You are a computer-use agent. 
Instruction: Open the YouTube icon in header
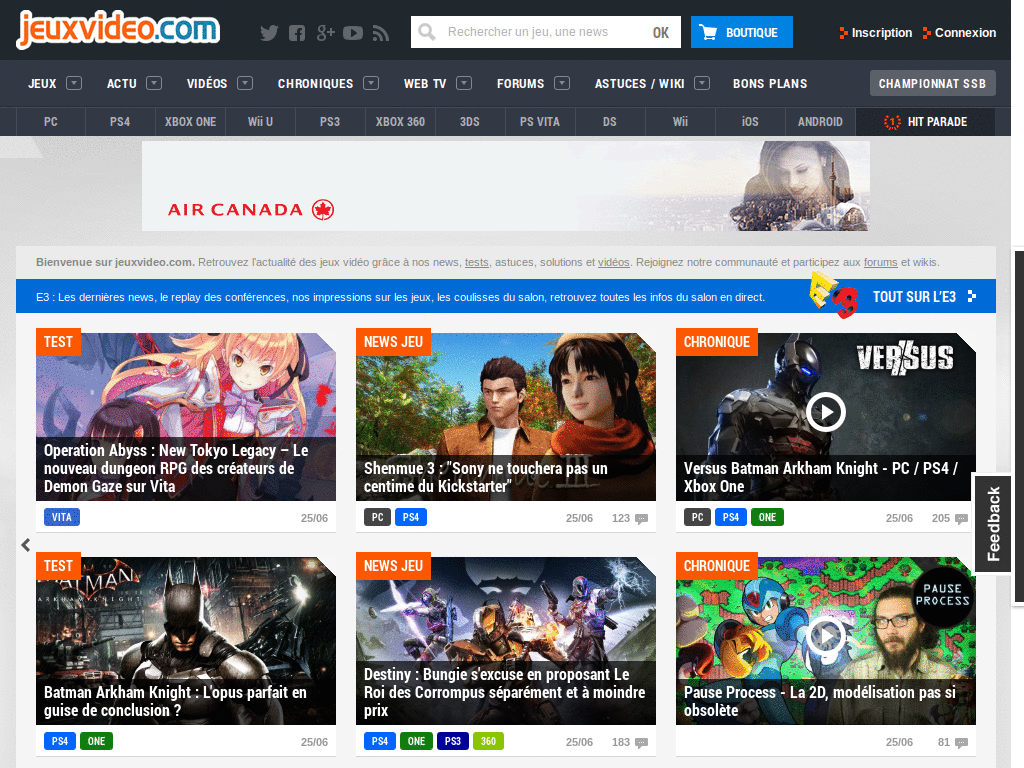point(353,33)
